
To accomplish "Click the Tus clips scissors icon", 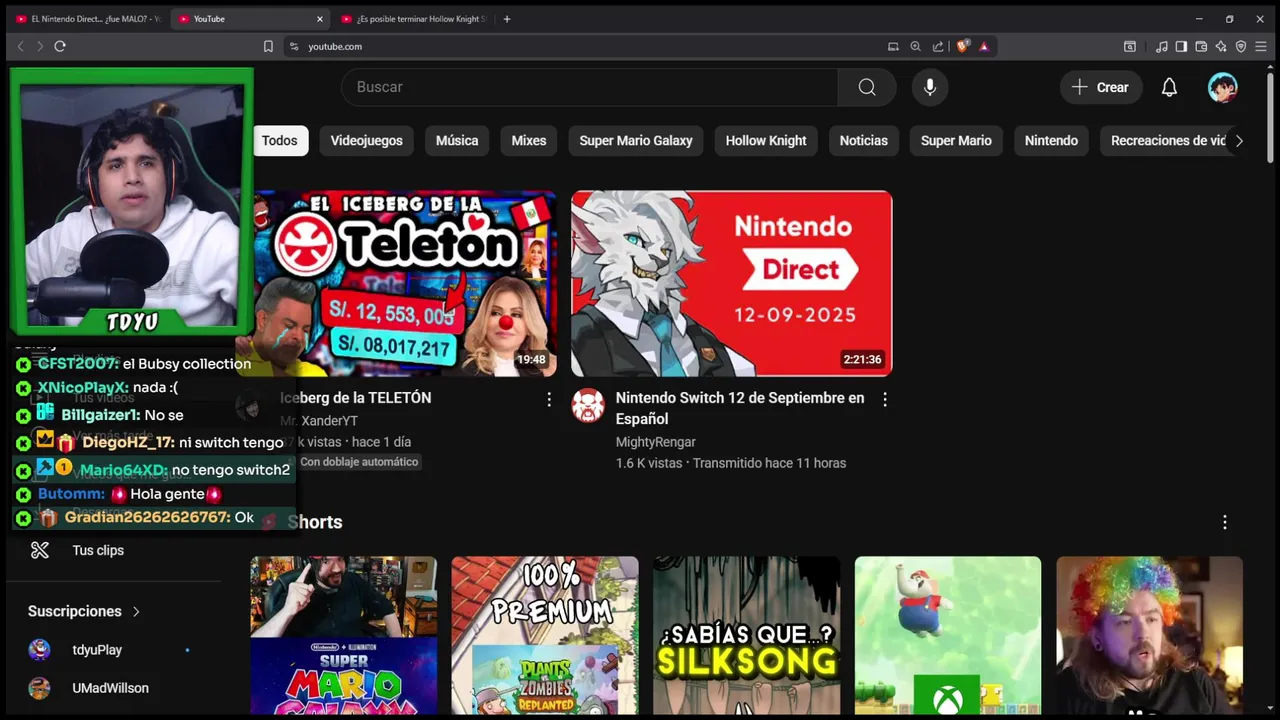I will point(40,550).
